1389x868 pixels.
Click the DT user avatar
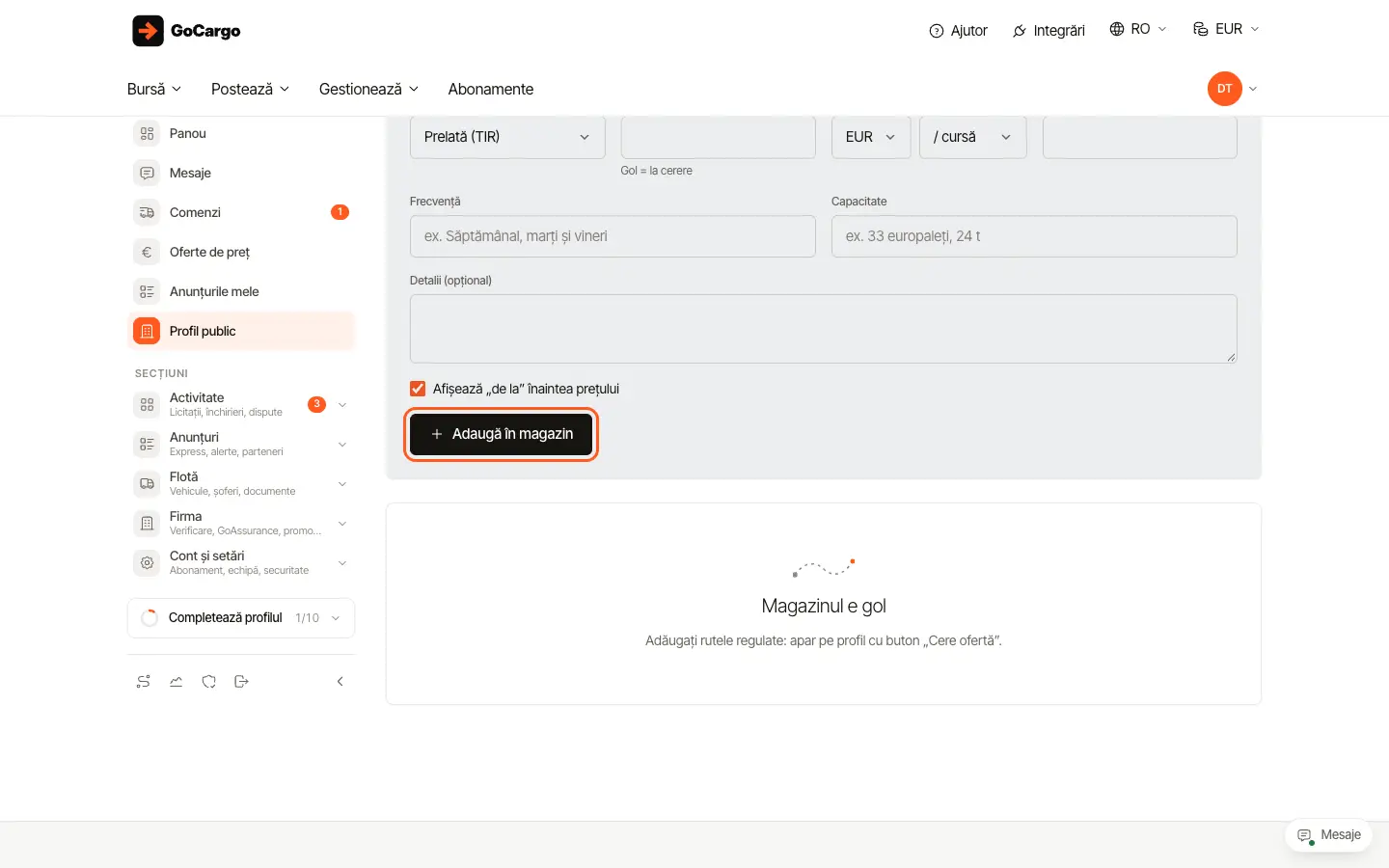(1224, 89)
